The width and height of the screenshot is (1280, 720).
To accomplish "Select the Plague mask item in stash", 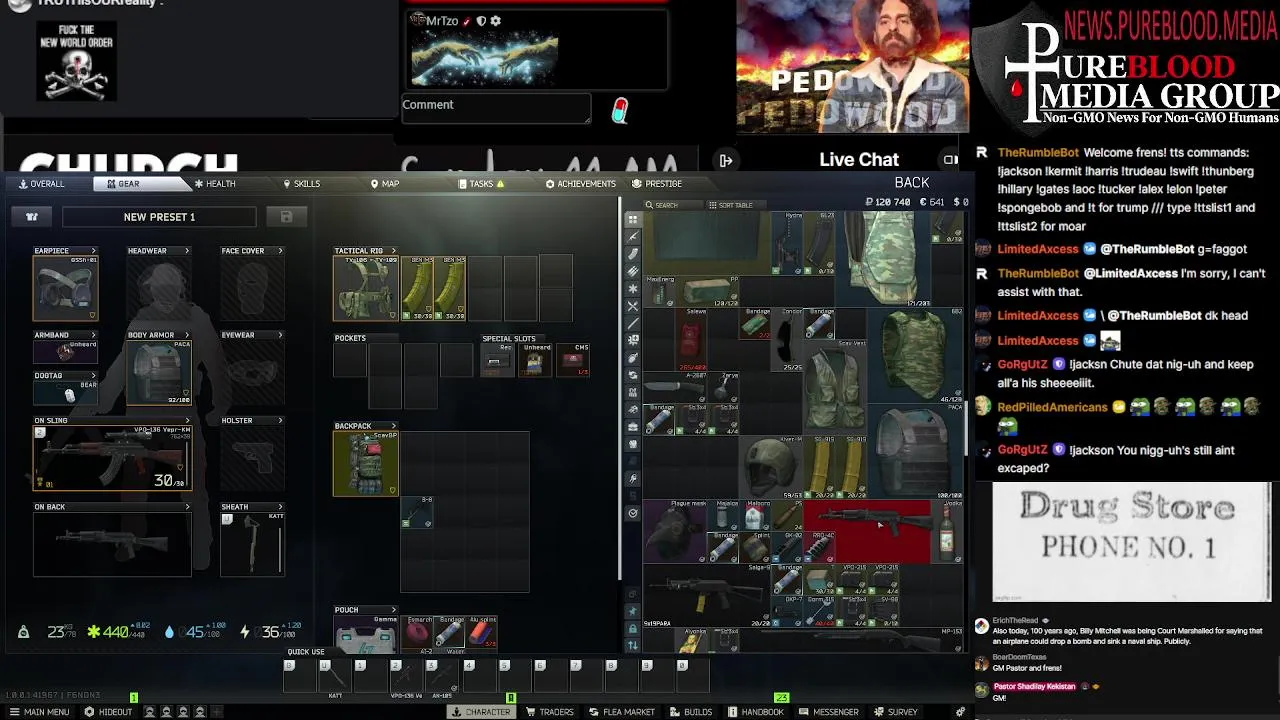I will tap(674, 531).
